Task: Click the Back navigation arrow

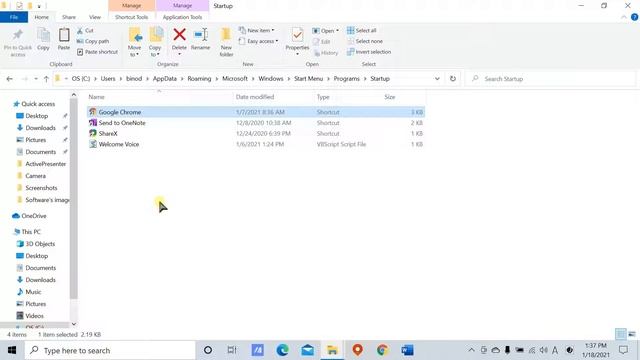Action: [10, 79]
